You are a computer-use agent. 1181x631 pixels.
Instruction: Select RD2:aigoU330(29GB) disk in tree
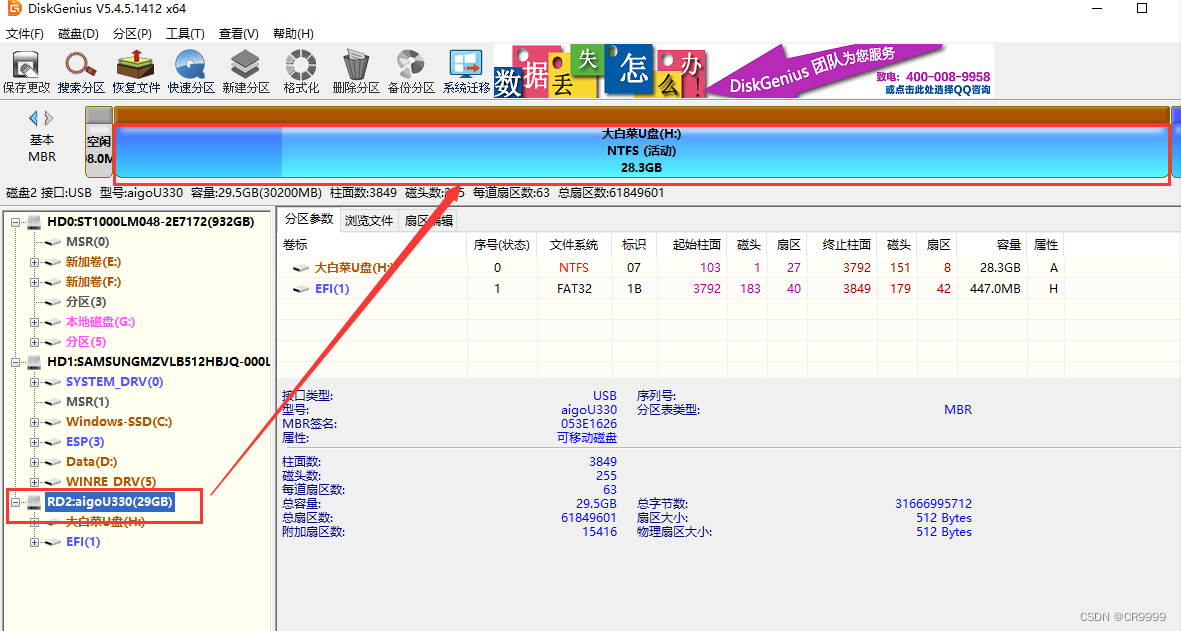point(110,501)
